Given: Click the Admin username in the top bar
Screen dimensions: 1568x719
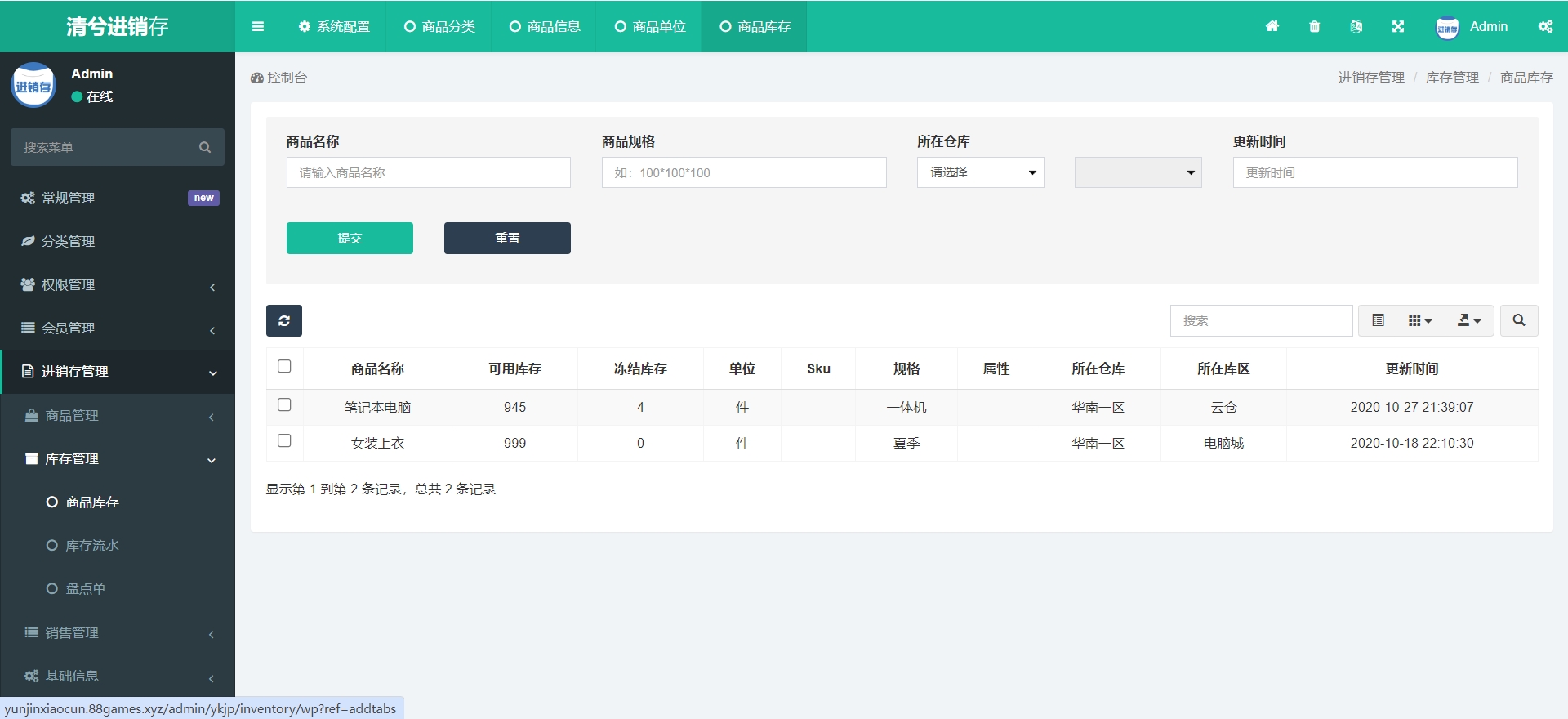Looking at the screenshot, I should (x=1489, y=26).
